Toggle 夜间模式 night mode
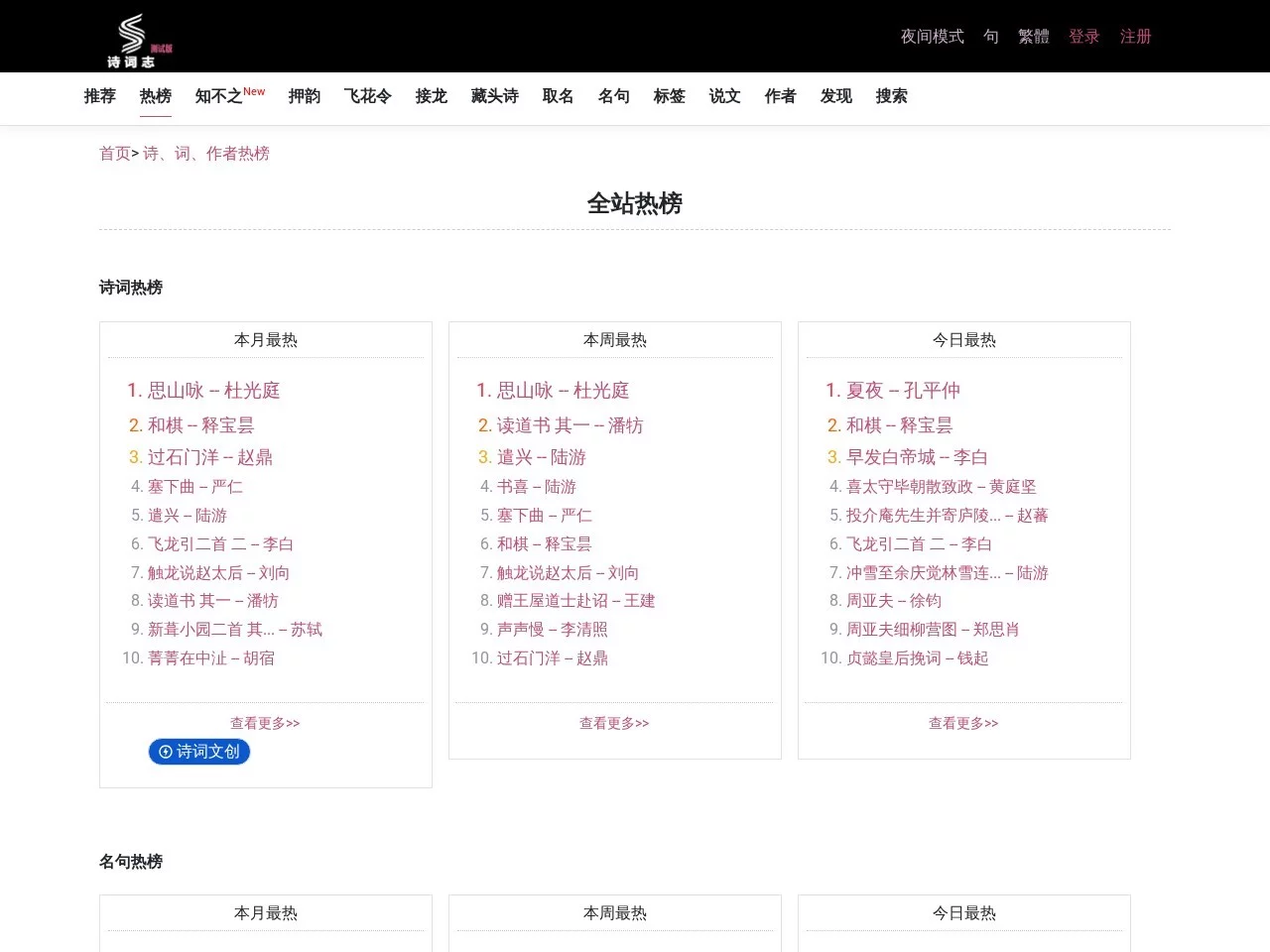The width and height of the screenshot is (1270, 952). tap(932, 37)
